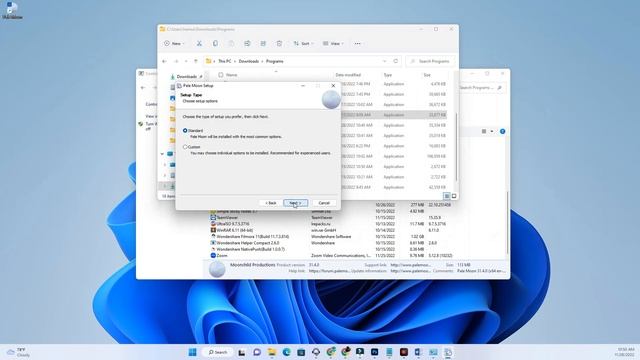
Task: Go back in the Control Panel window
Action: point(143,87)
